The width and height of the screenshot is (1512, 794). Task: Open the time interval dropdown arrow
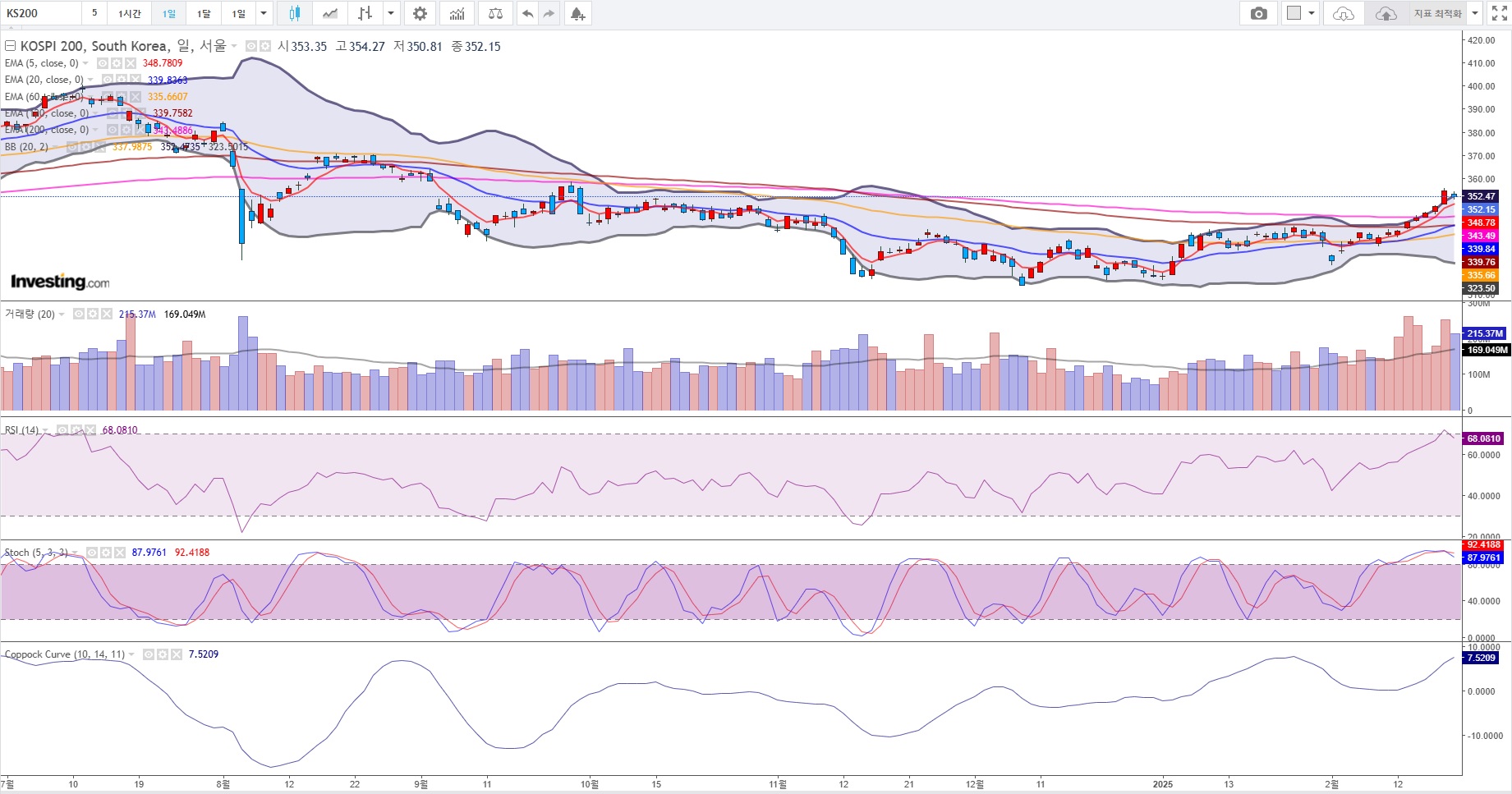[264, 13]
